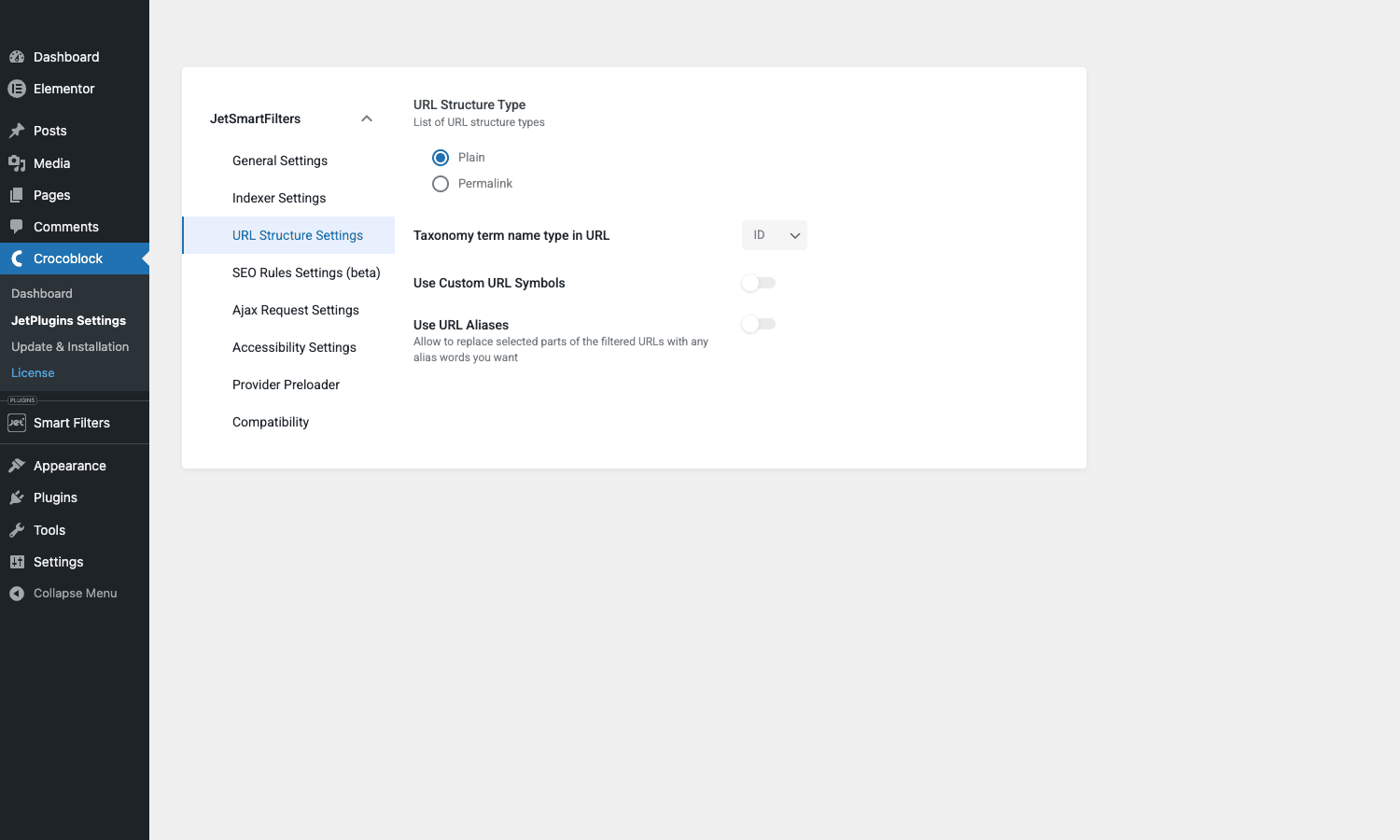The image size is (1400, 840).
Task: Click the Comments bubble icon
Action: (17, 227)
